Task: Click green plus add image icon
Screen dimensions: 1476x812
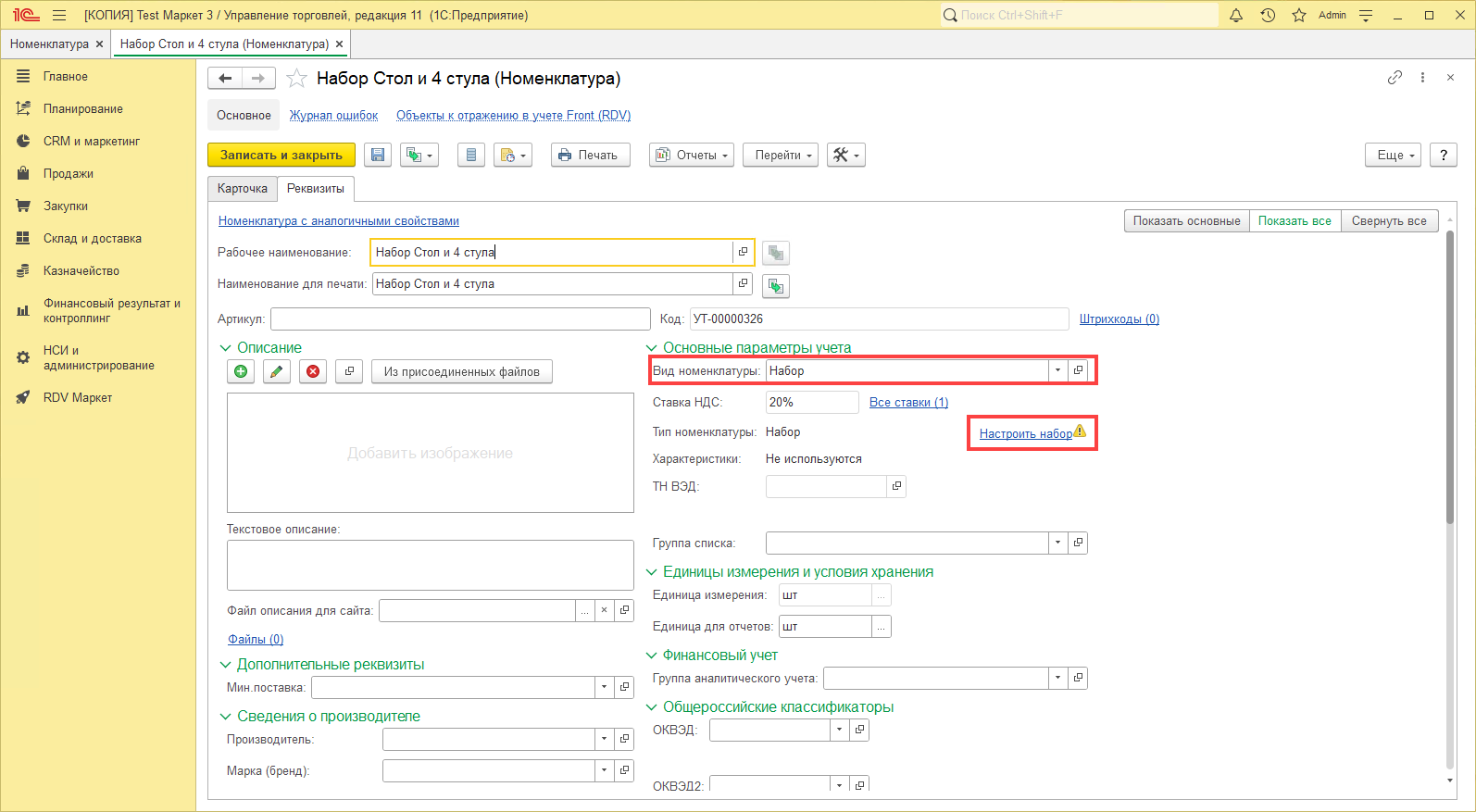Action: tap(241, 371)
